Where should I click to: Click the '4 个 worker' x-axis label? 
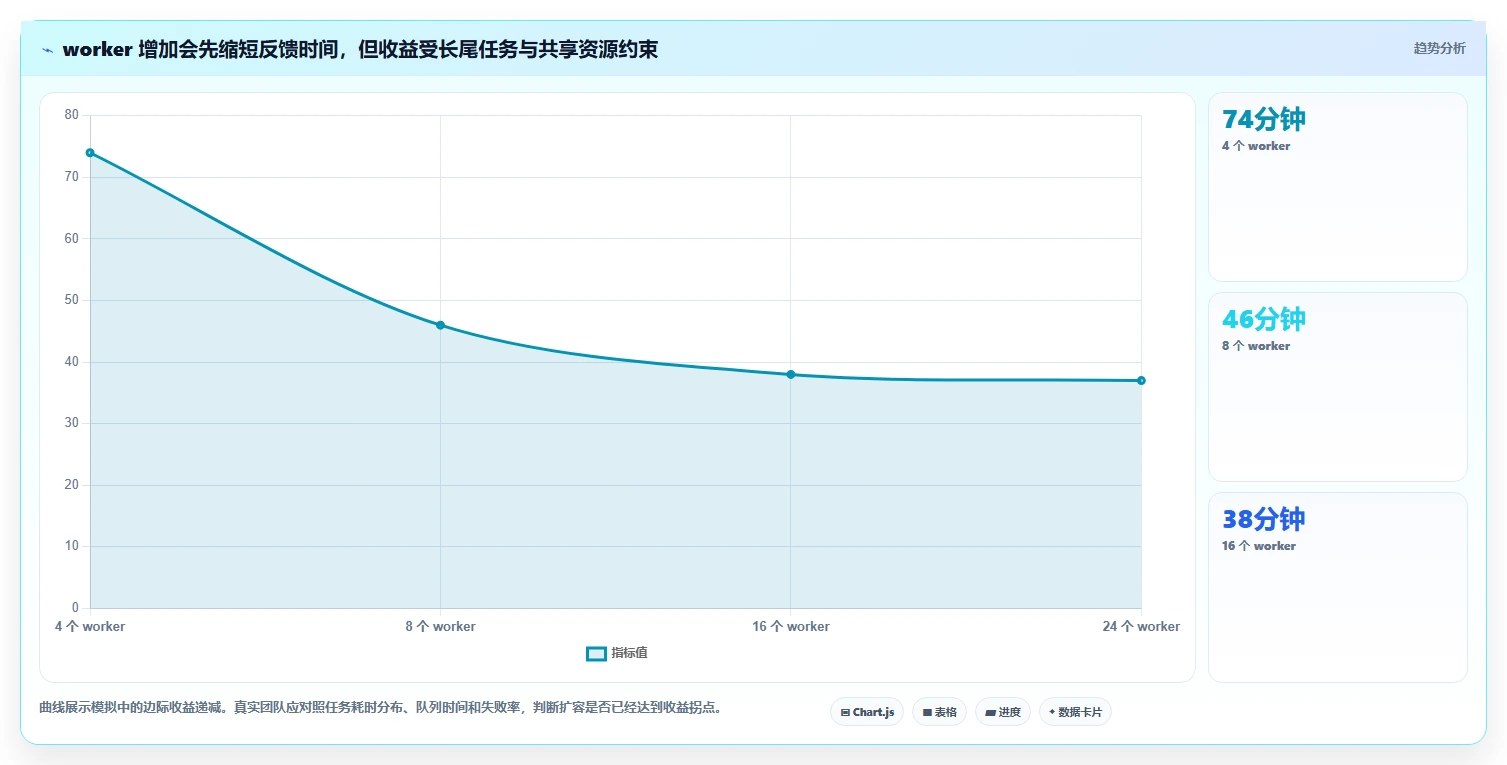click(90, 627)
